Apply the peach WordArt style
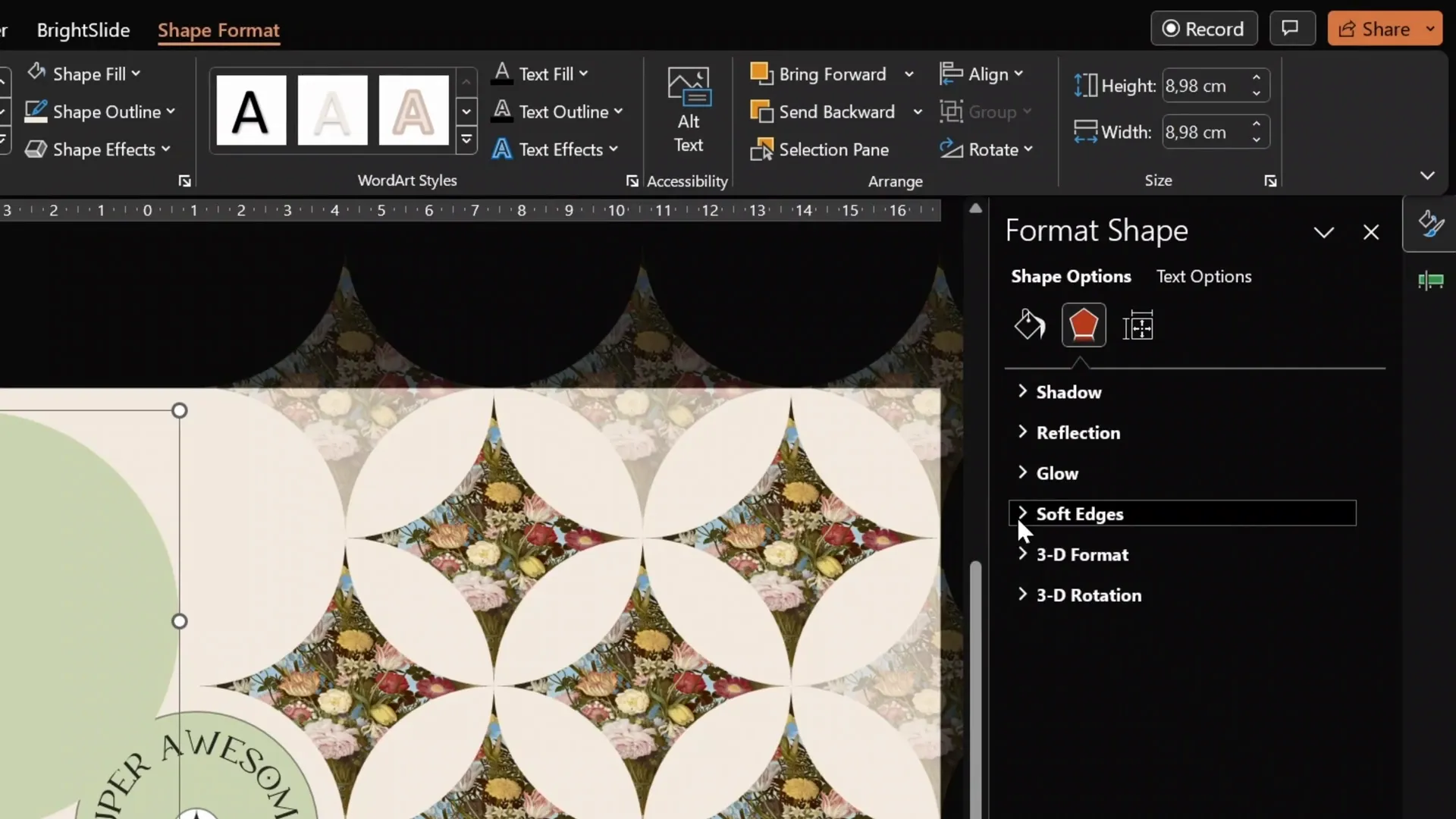The width and height of the screenshot is (1456, 819). point(413,111)
